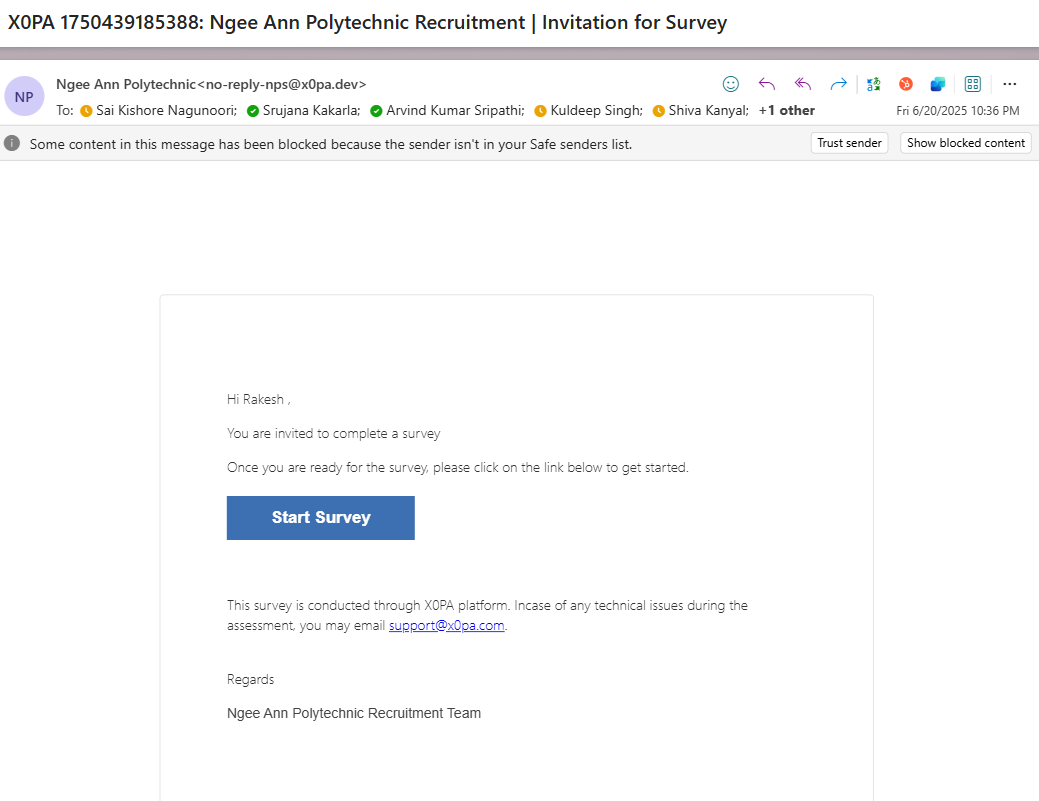Click the info icon in blocked content bar
The width and height of the screenshot is (1039, 801).
tap(13, 143)
